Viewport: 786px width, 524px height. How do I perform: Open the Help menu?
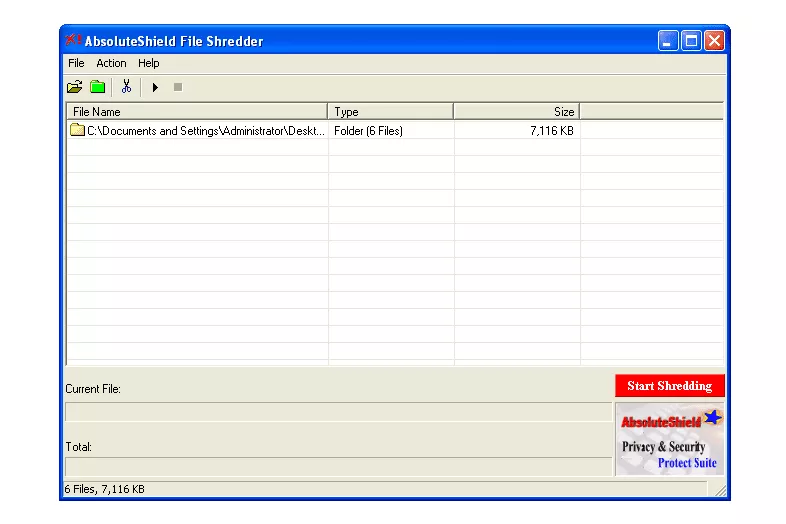pos(149,63)
